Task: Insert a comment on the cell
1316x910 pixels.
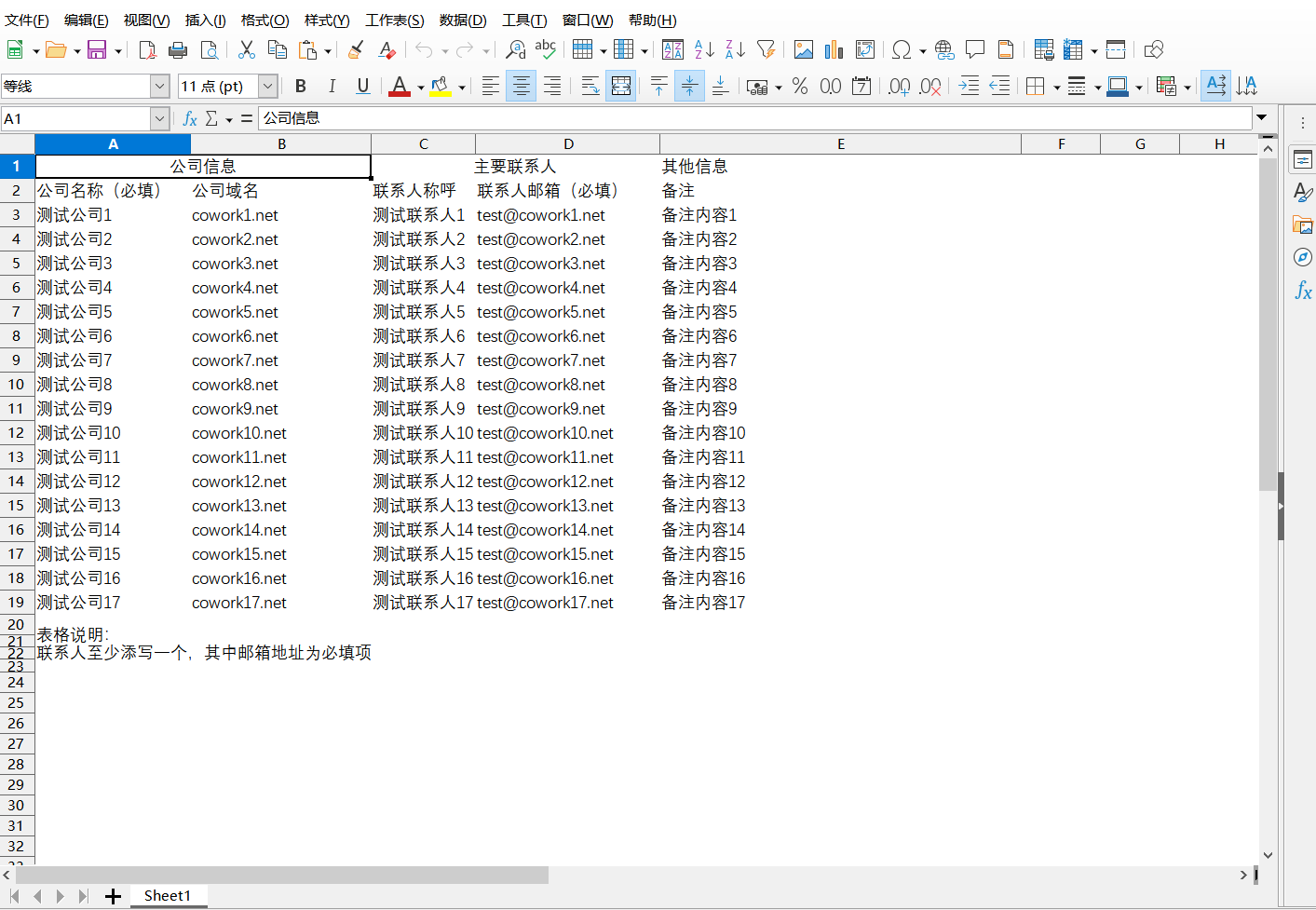Action: 974,49
